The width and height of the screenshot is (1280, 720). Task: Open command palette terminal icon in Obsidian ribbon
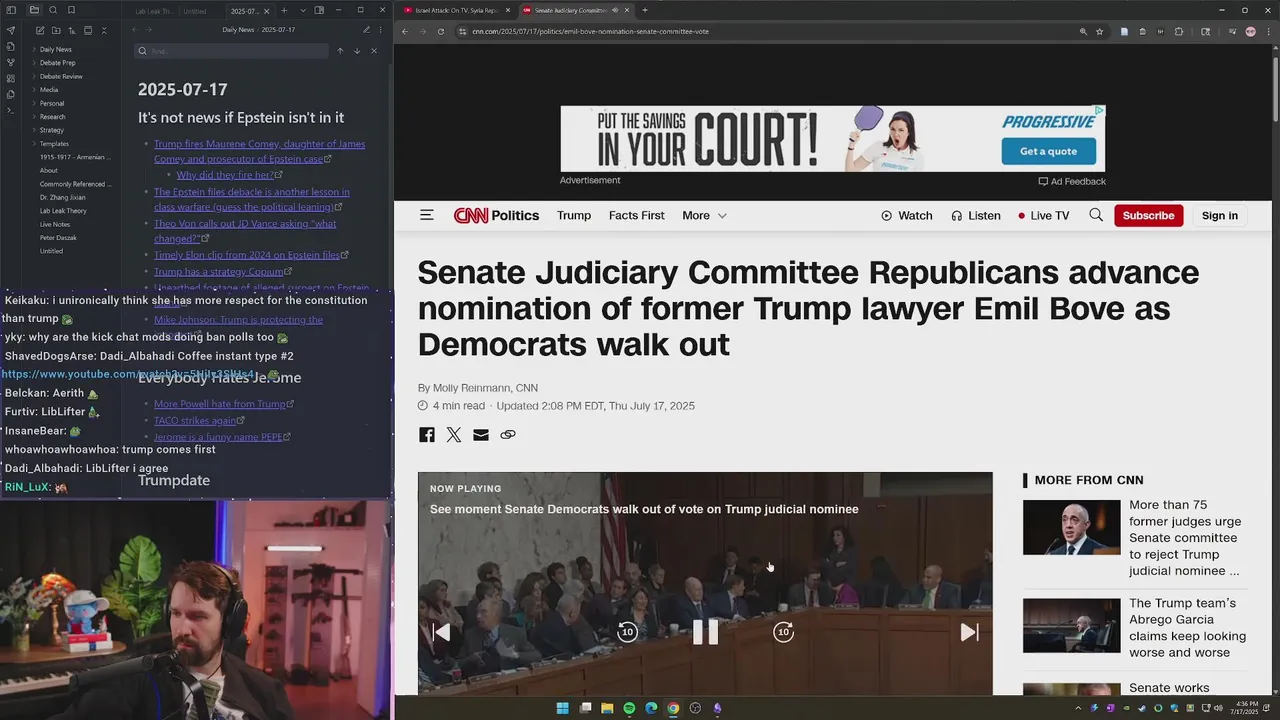point(11,110)
